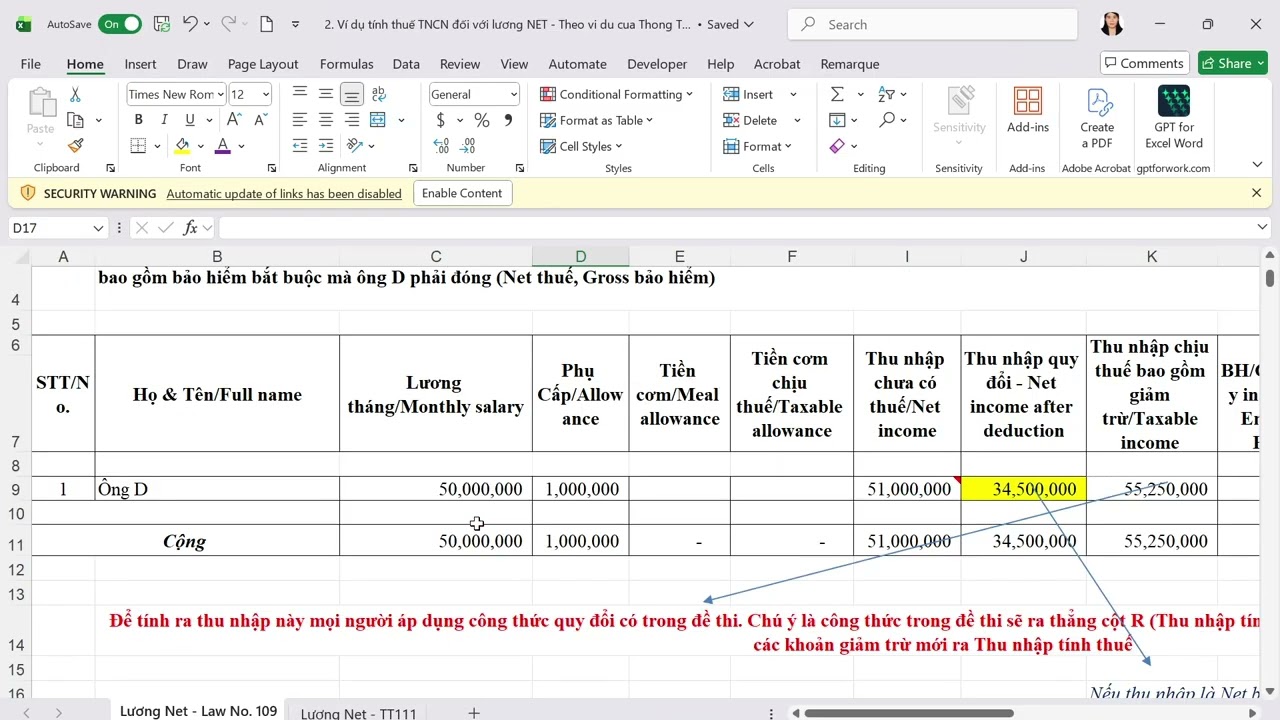Toggle Bold formatting

coord(138,120)
